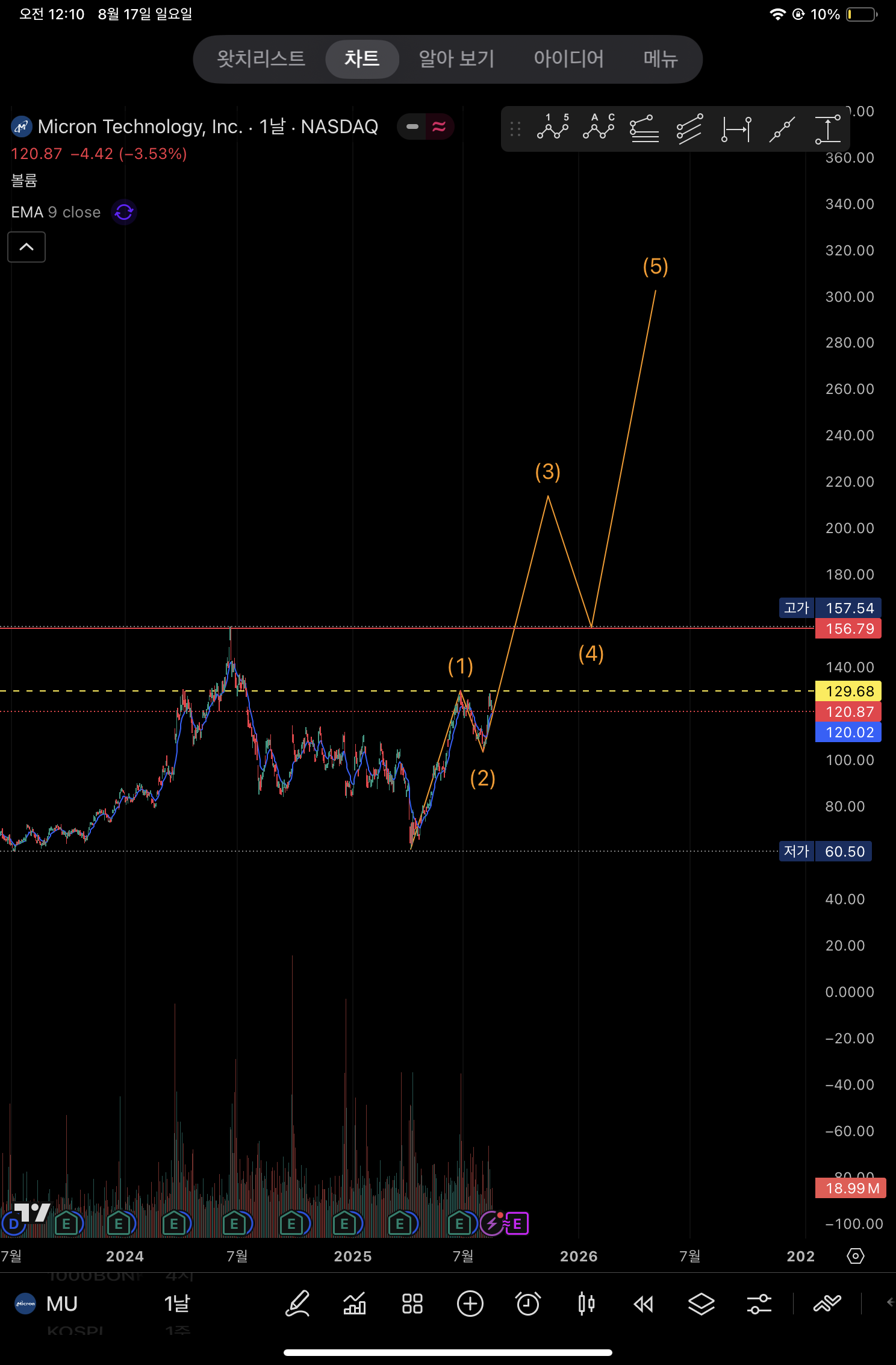Toggle the gray minus pill button
The width and height of the screenshot is (896, 1365).
coord(412,127)
